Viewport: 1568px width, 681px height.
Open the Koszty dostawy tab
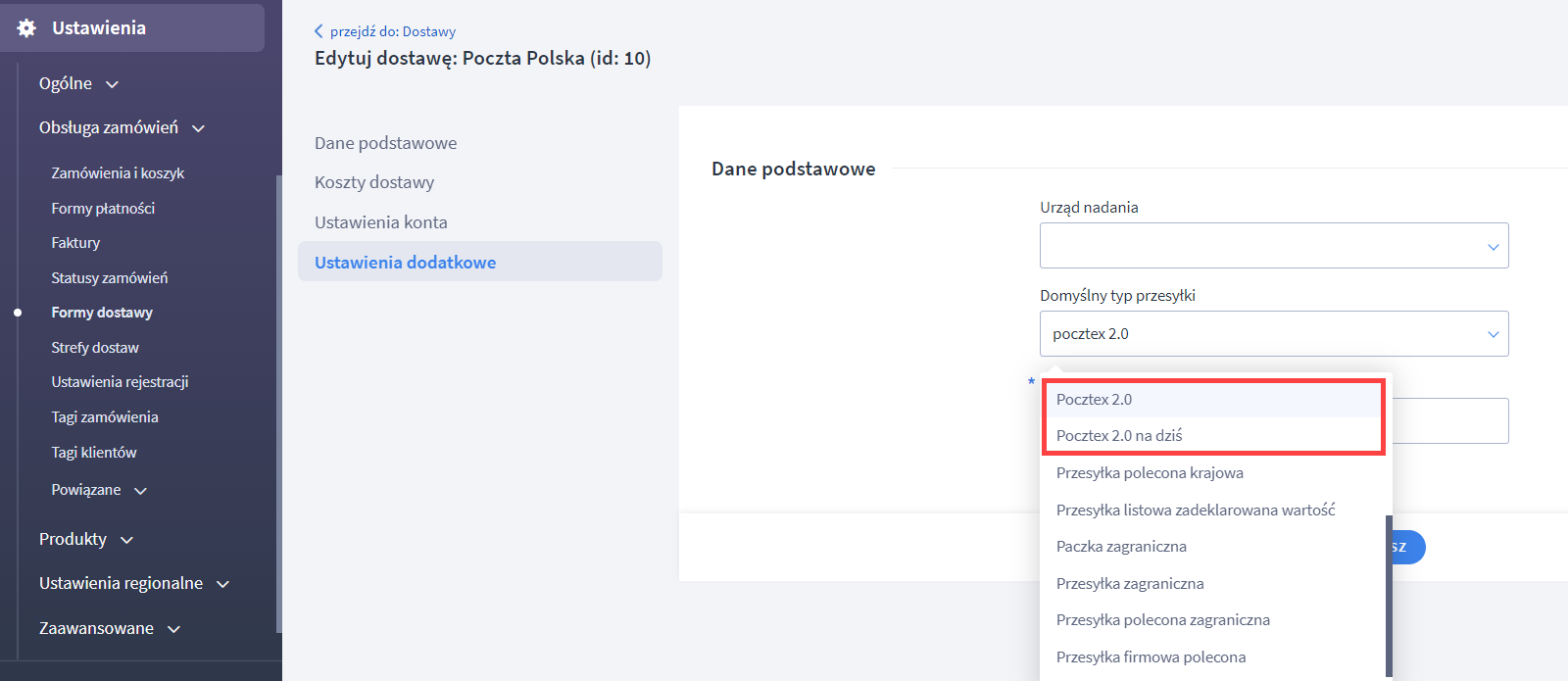(374, 182)
